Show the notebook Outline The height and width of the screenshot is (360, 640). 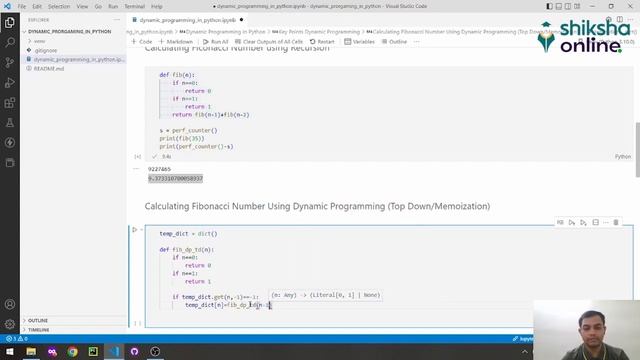394,42
